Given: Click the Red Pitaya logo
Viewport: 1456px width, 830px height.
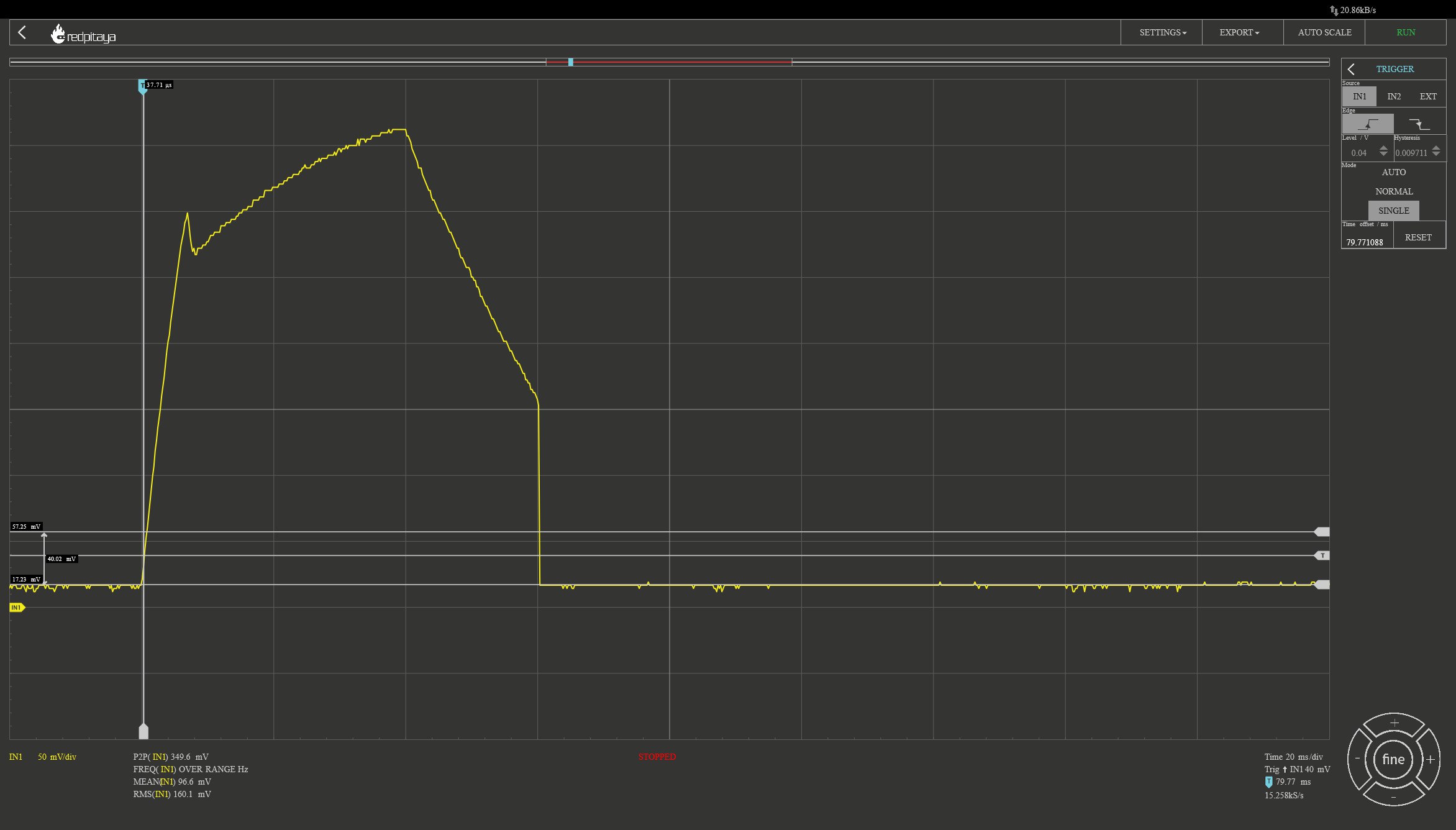Looking at the screenshot, I should tap(83, 34).
